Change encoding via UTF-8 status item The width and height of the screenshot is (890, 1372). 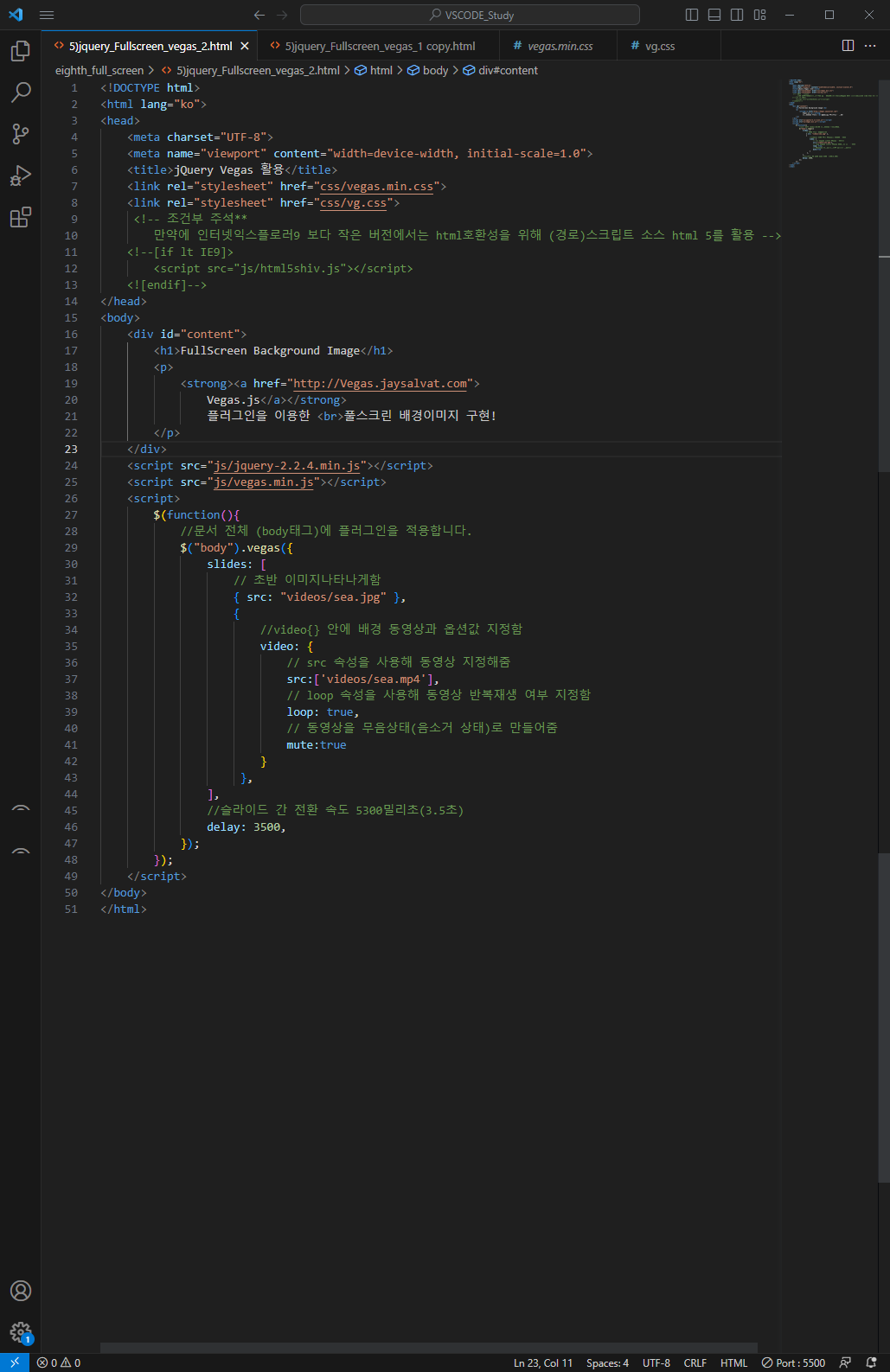click(x=656, y=1362)
